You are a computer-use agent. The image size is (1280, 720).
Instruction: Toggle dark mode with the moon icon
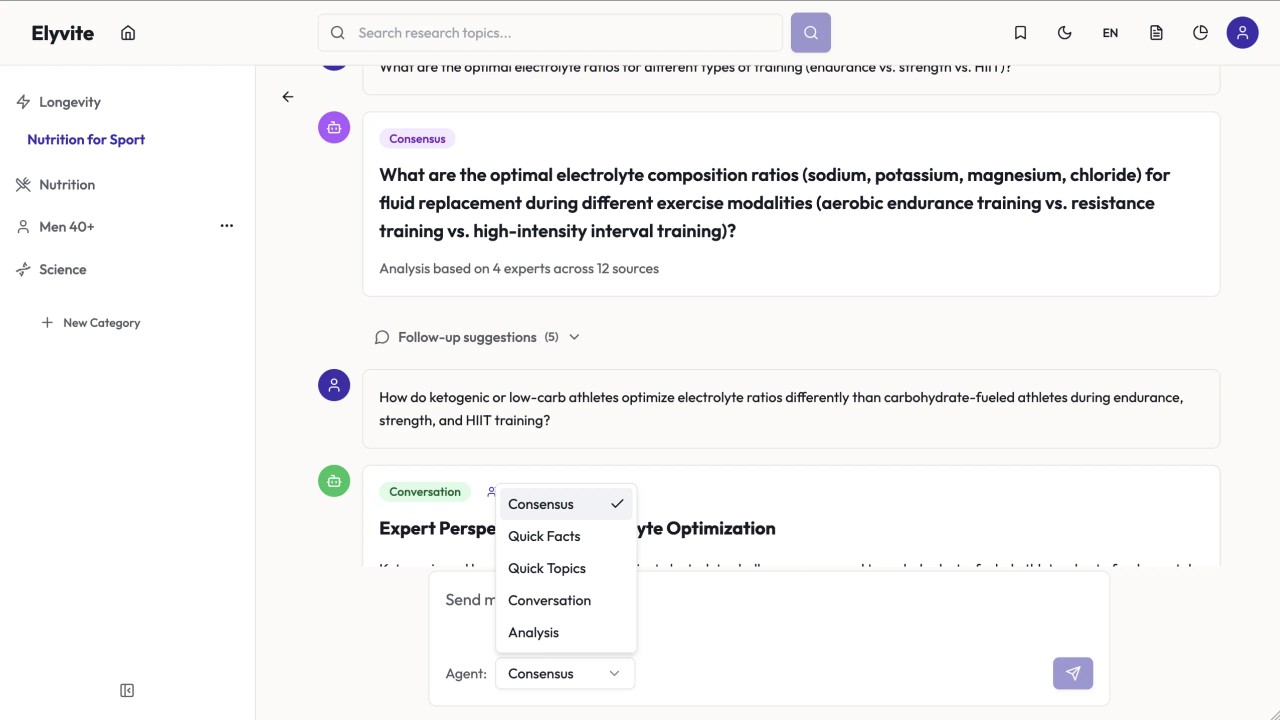(x=1064, y=33)
